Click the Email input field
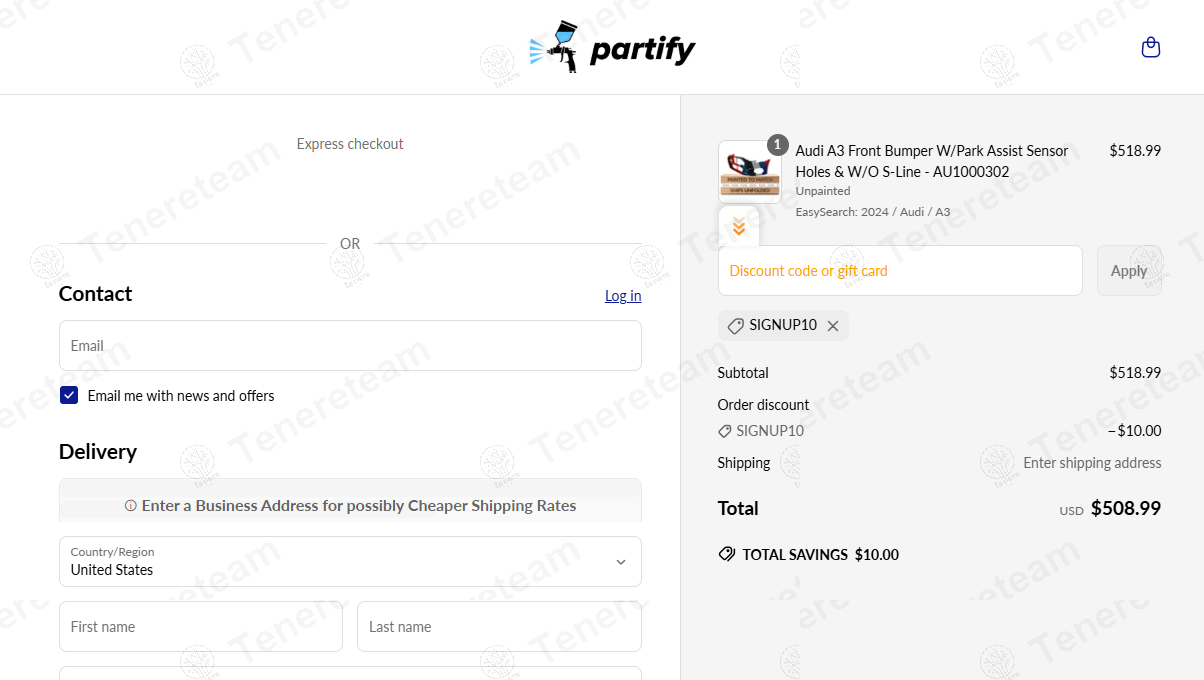This screenshot has height=680, width=1204. 350,345
